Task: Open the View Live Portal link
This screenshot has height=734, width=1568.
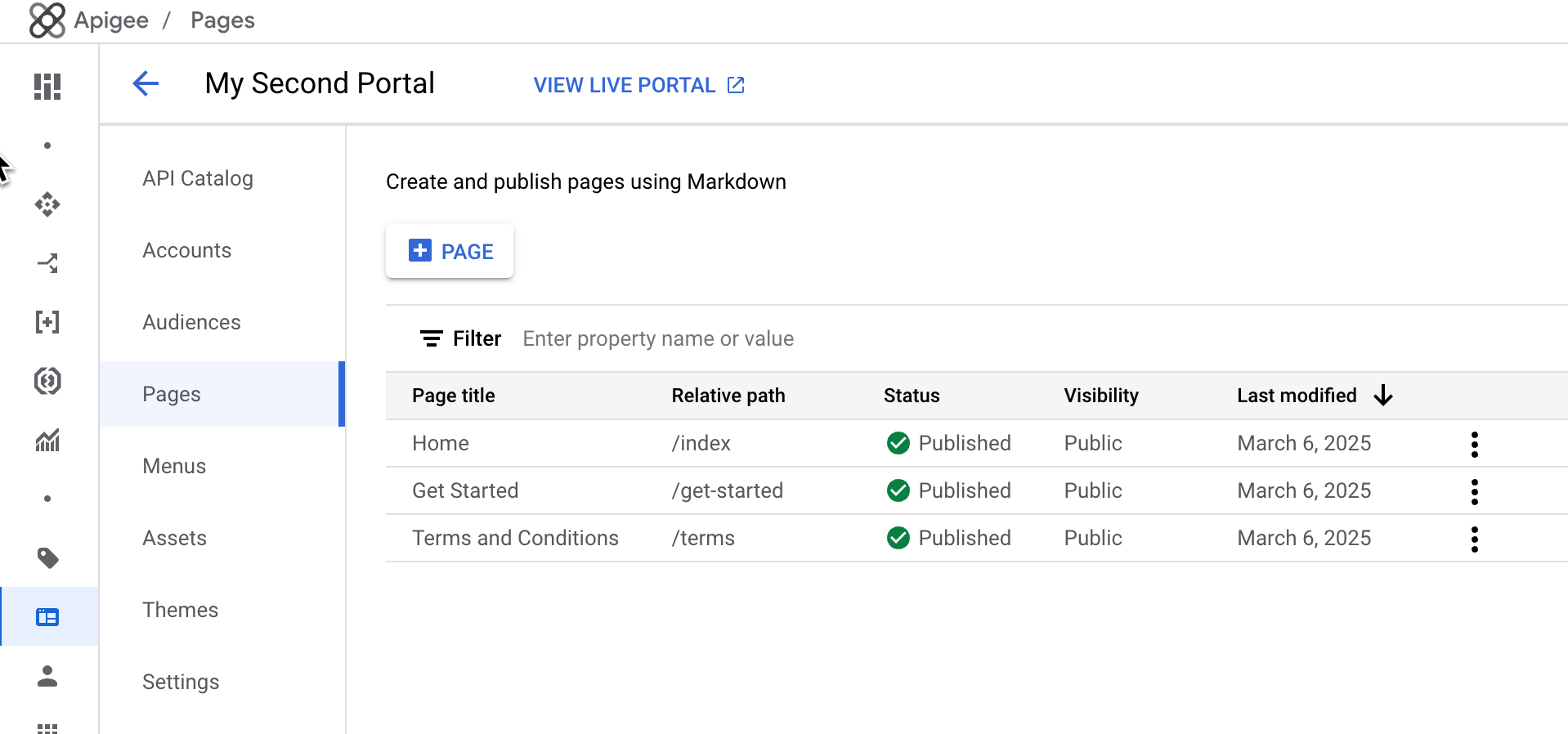Action: pyautogui.click(x=638, y=85)
